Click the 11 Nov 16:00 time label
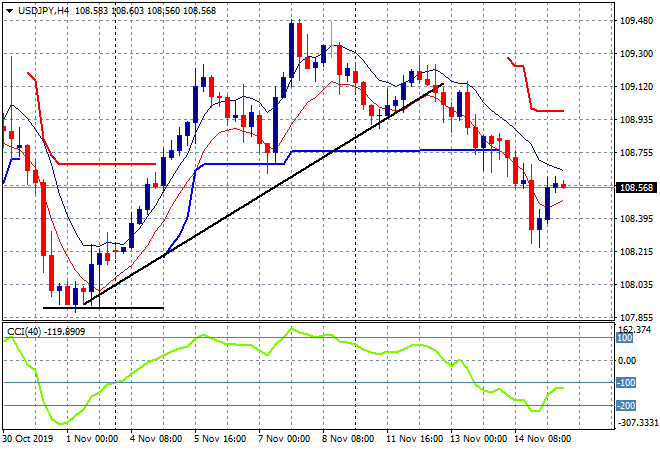This screenshot has height=450, width=660. pos(415,439)
